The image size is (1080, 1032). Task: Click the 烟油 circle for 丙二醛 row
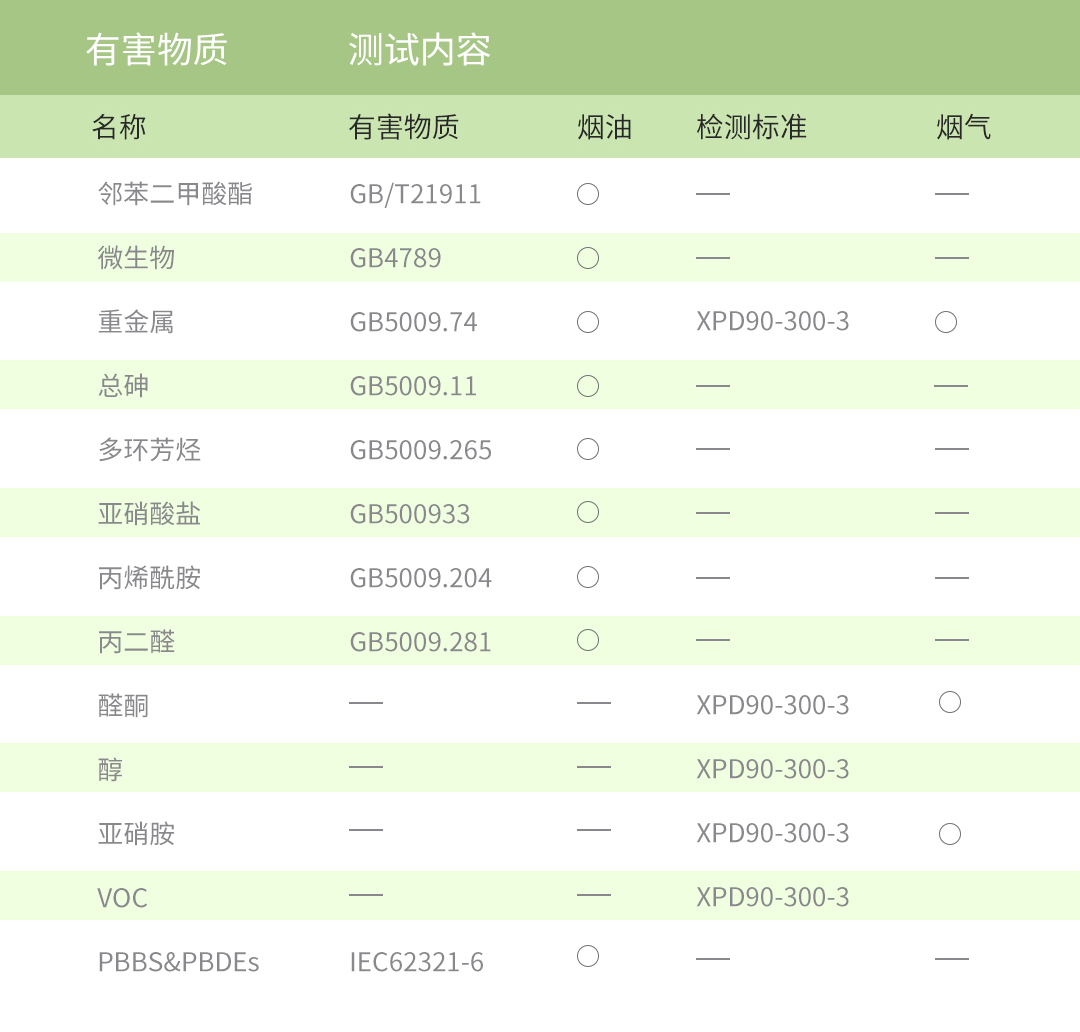pos(588,640)
